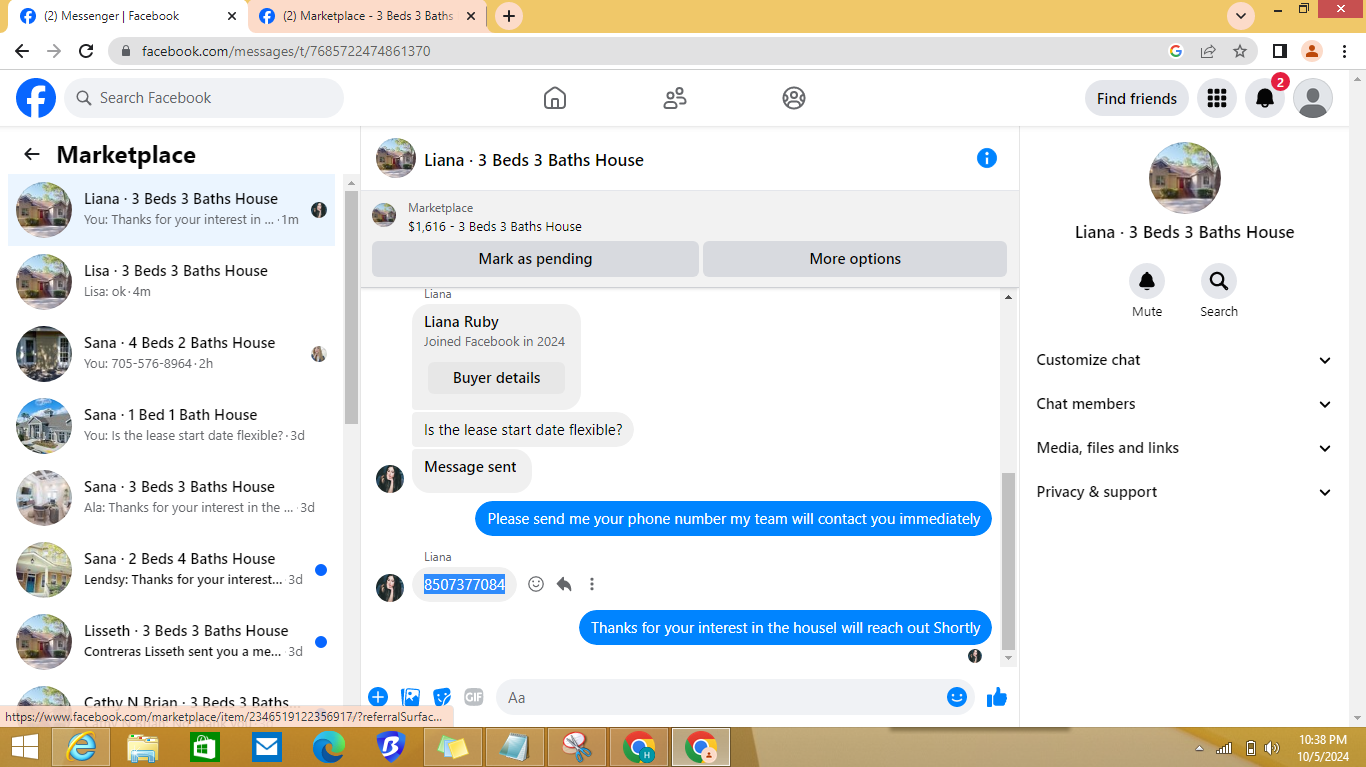Open the account profile avatar menu

point(1313,98)
